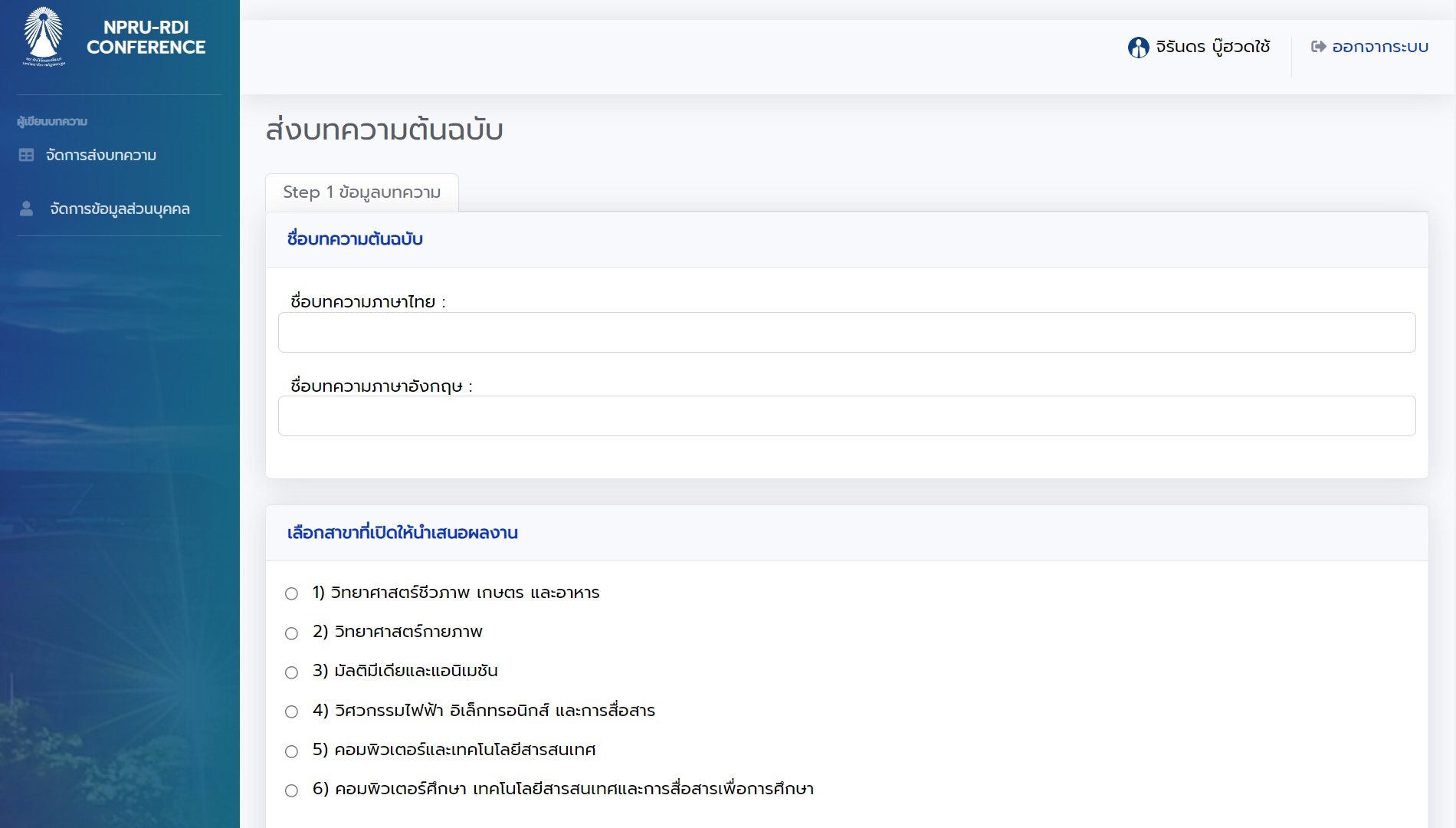Open จัดการข้อมูลส่วนบุคคล in the sidebar
Viewport: 1456px width, 828px height.
tap(120, 209)
